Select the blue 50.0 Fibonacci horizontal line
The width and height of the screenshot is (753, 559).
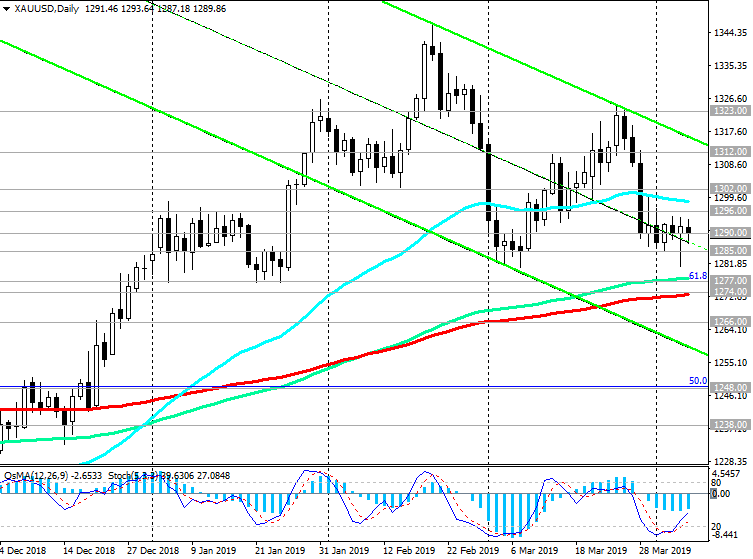coord(354,387)
